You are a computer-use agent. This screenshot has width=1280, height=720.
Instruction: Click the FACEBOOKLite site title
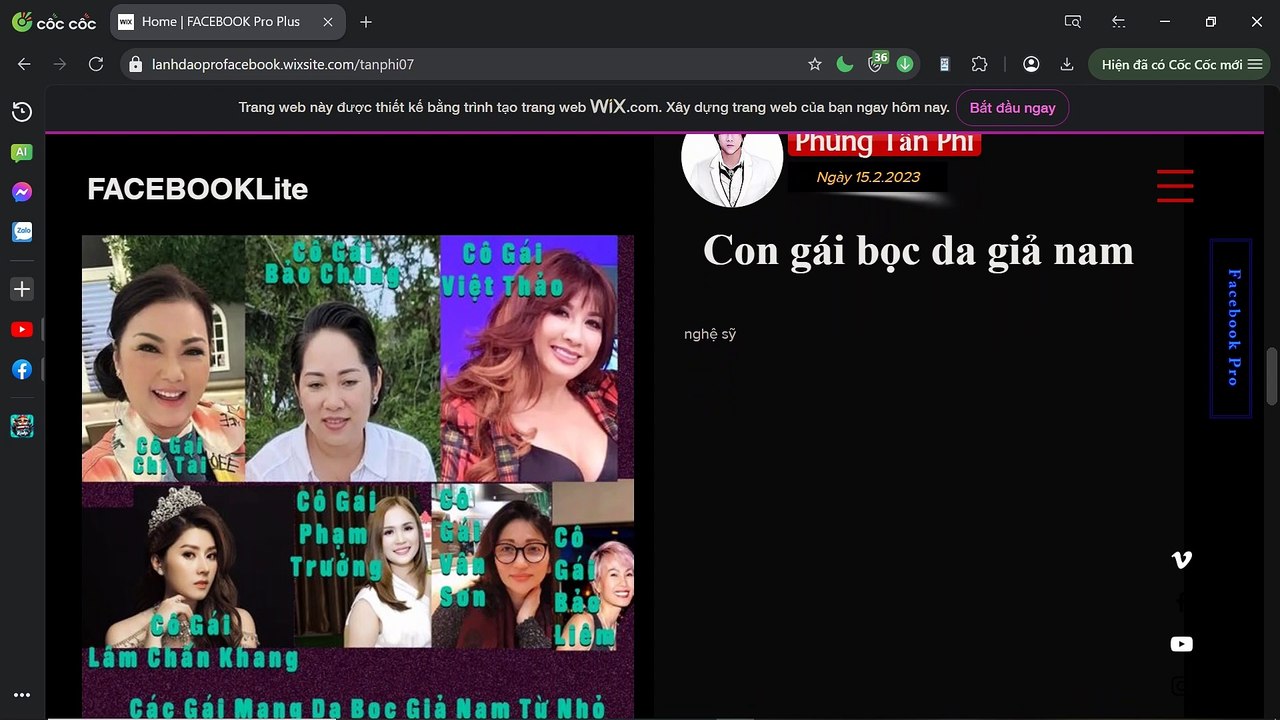click(198, 188)
